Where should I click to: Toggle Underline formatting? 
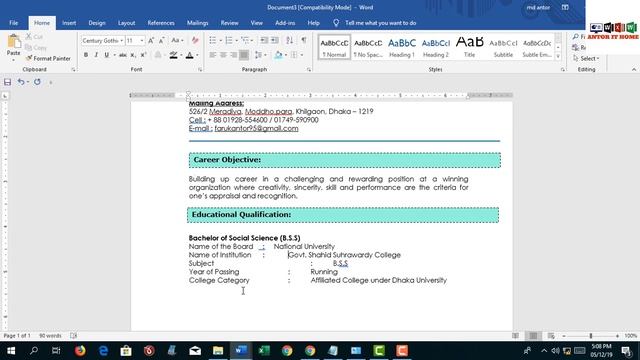point(107,55)
